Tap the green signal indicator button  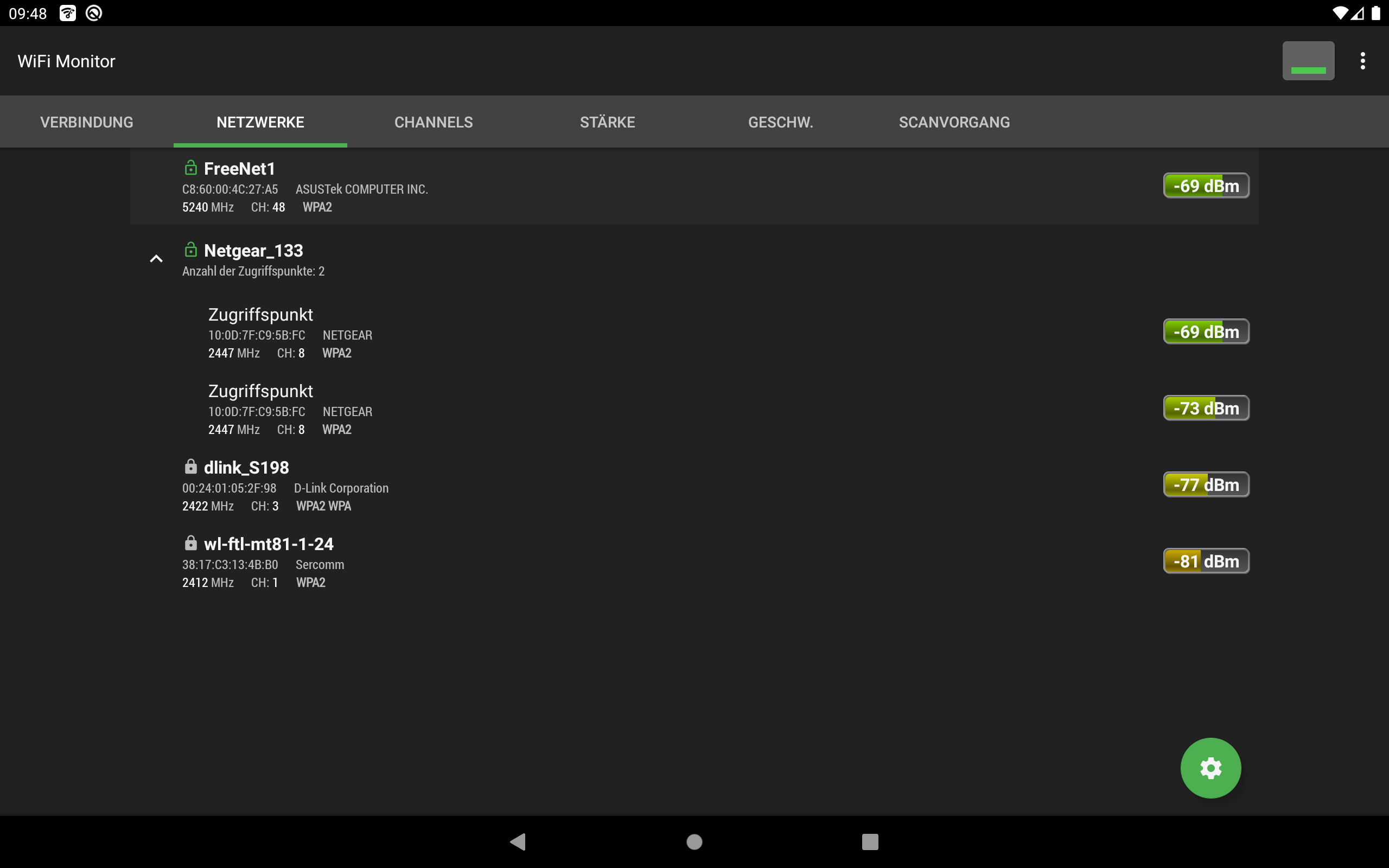coord(1308,61)
